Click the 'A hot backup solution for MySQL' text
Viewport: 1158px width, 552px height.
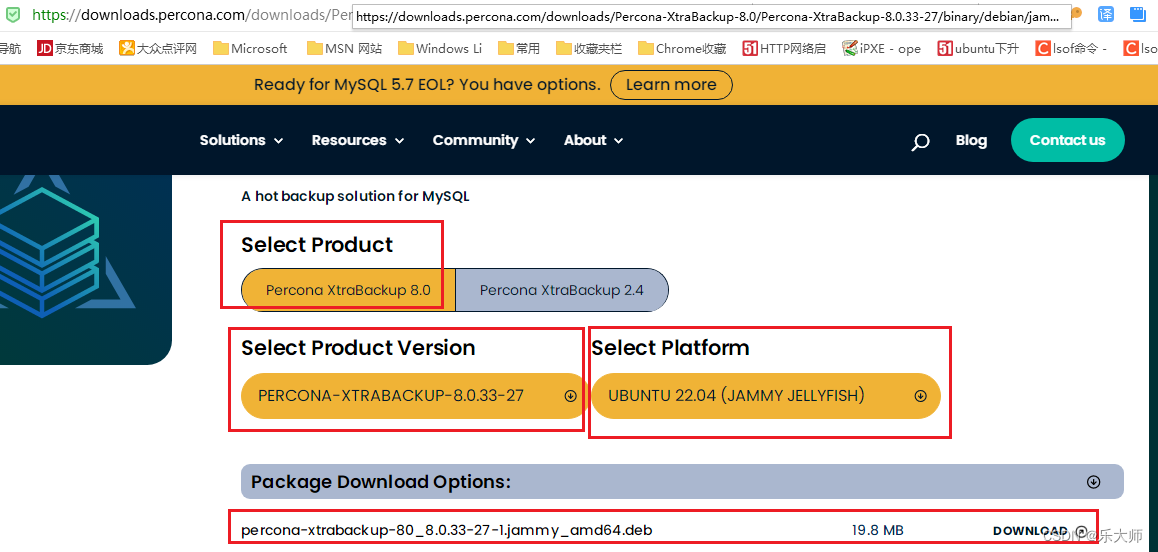(x=355, y=197)
